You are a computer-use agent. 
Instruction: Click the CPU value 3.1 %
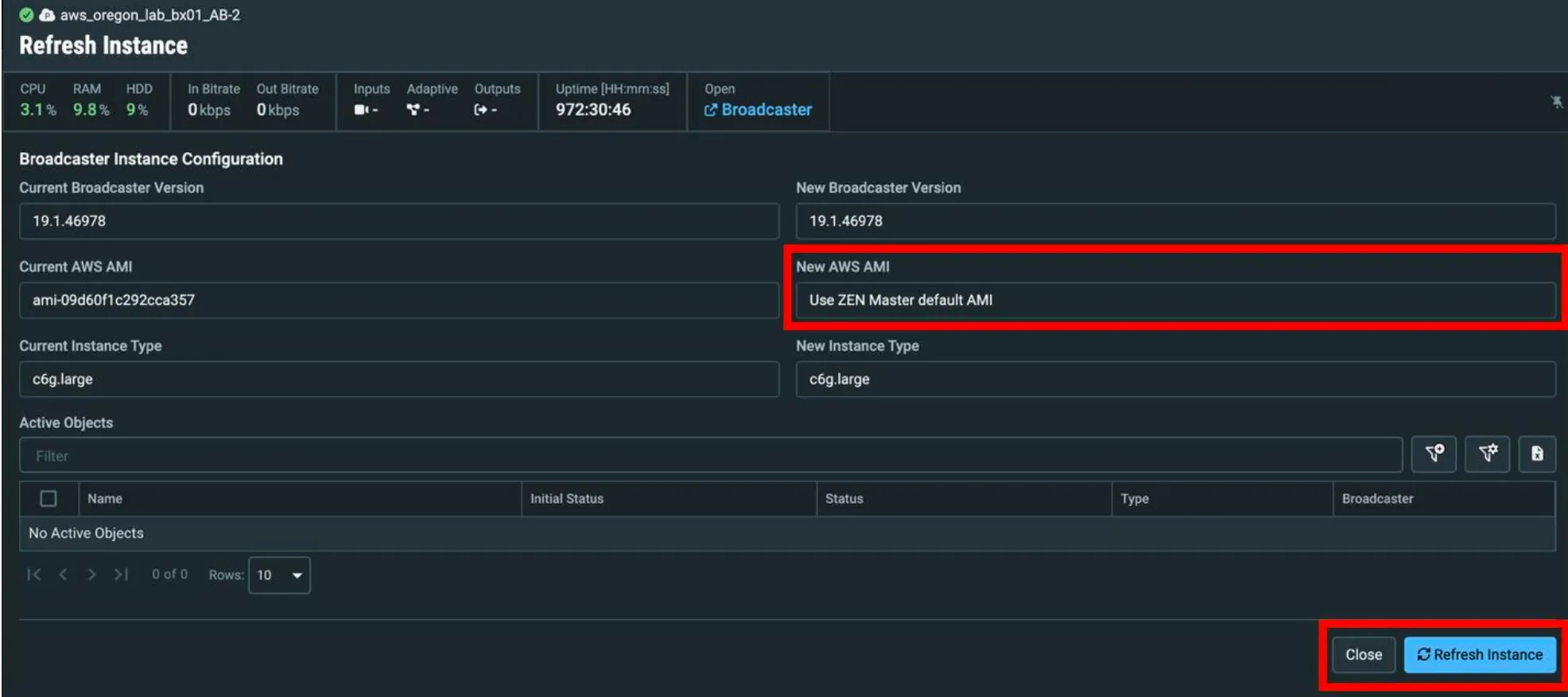click(x=38, y=110)
